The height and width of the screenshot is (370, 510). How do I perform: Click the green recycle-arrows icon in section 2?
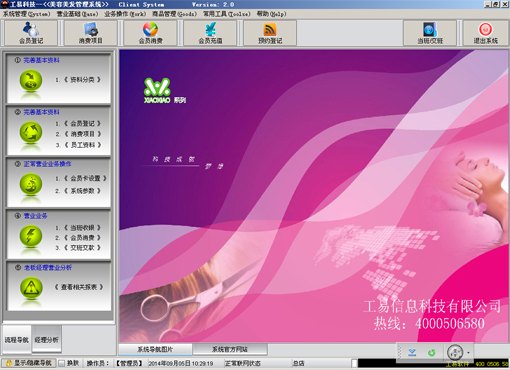pos(31,132)
